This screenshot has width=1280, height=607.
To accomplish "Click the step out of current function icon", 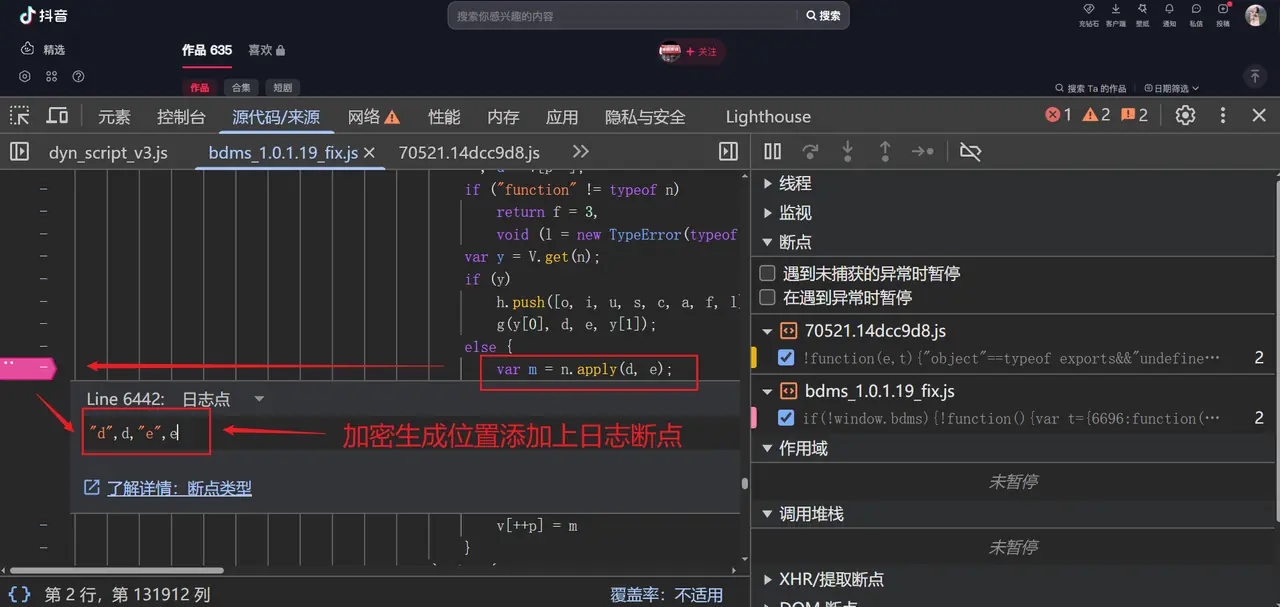I will tap(884, 151).
